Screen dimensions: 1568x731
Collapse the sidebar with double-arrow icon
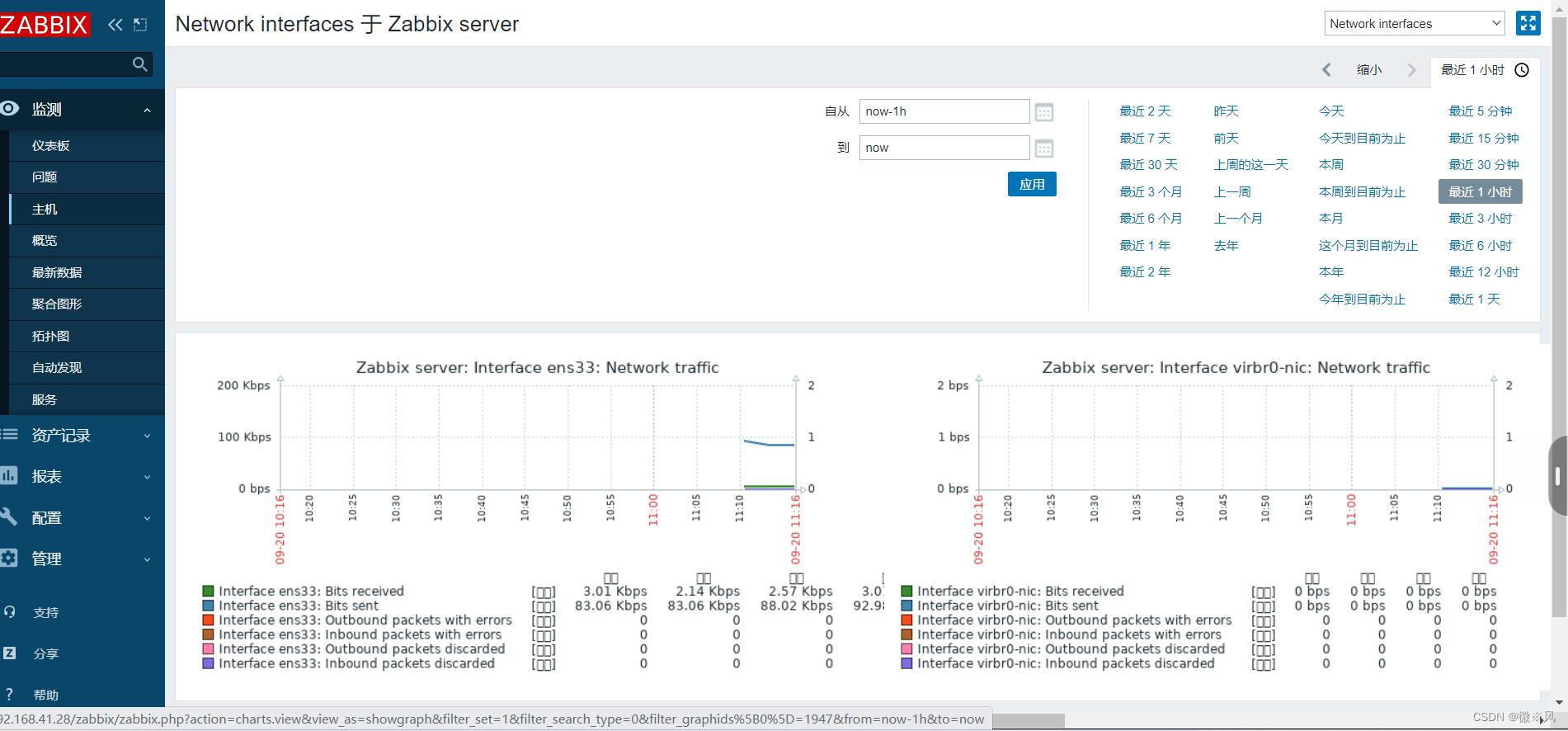(115, 25)
